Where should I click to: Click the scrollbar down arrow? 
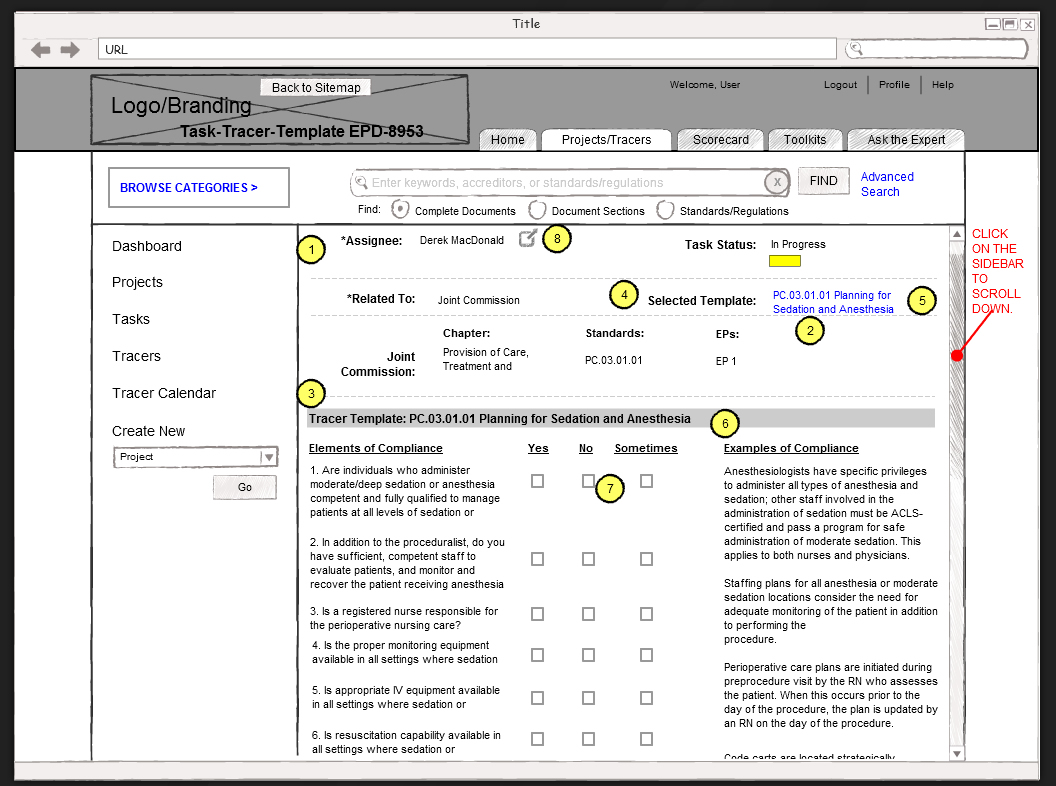pyautogui.click(x=956, y=754)
